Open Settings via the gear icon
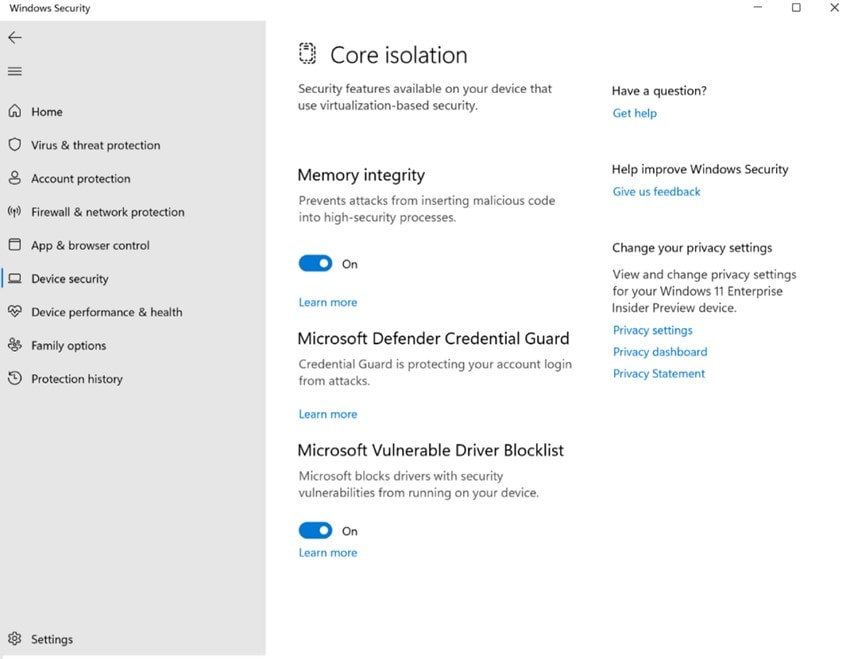This screenshot has width=850, height=659. [16, 638]
